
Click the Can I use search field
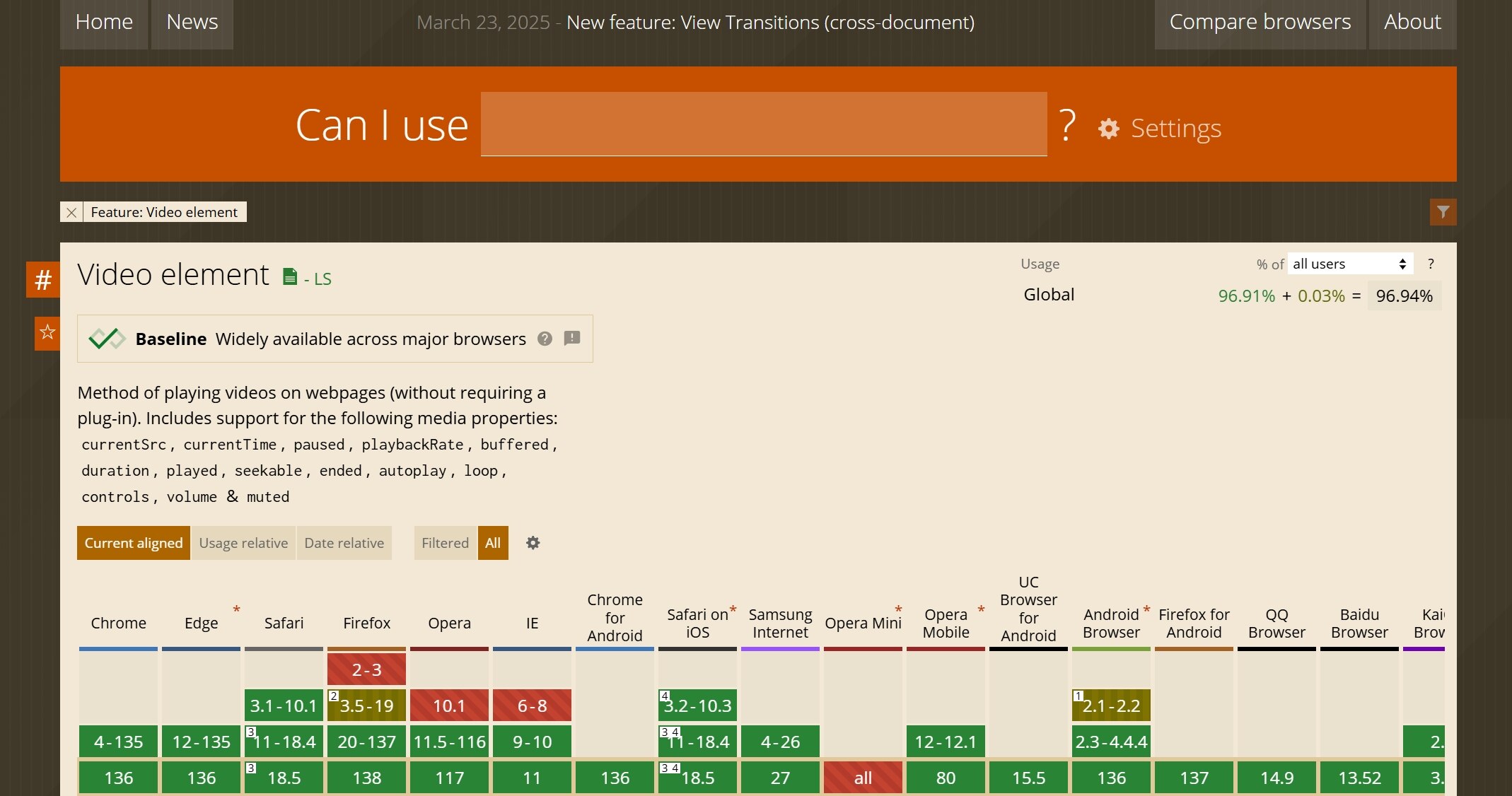[x=764, y=124]
